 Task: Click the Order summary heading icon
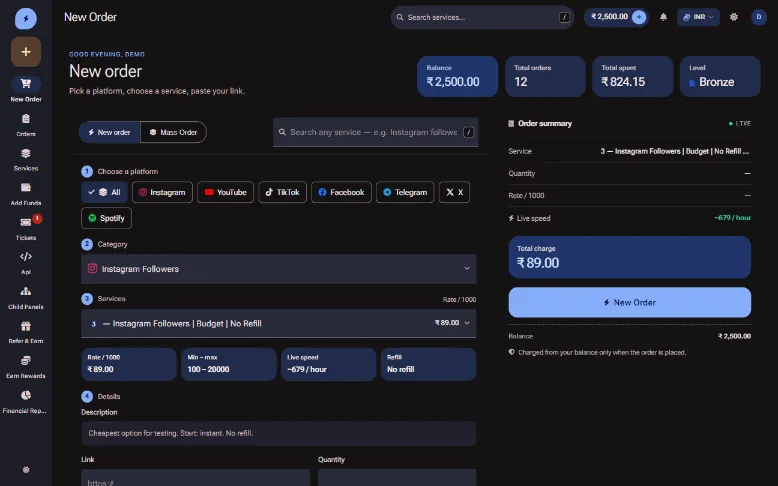[x=511, y=123]
